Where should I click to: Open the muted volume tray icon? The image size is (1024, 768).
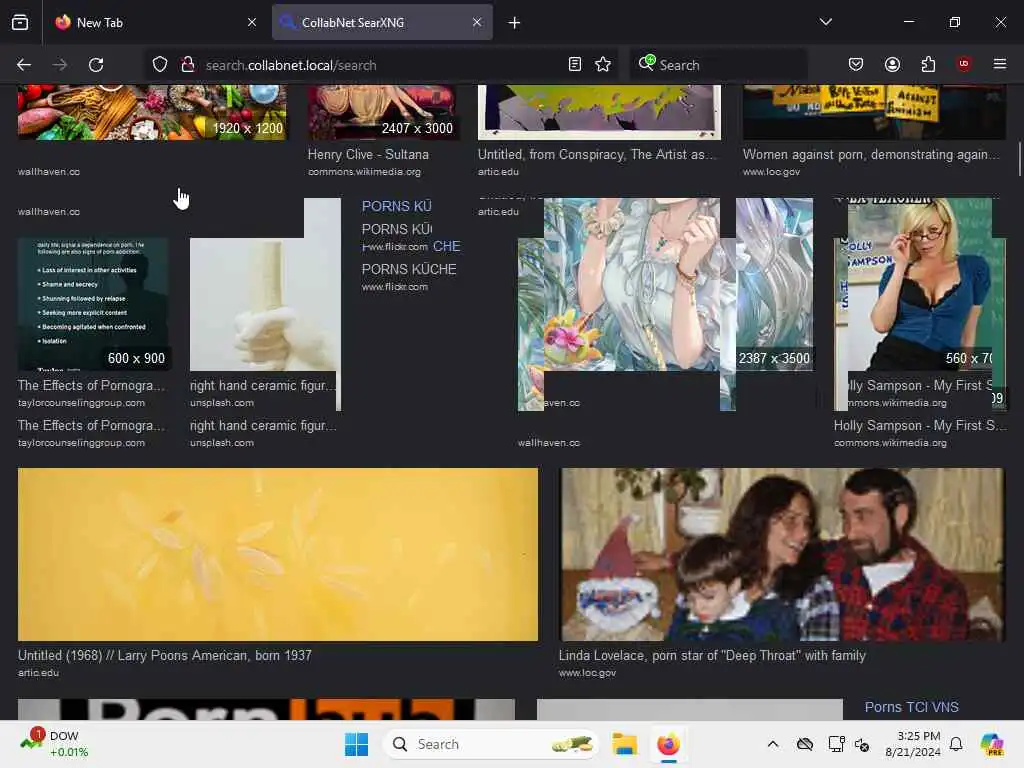[862, 744]
